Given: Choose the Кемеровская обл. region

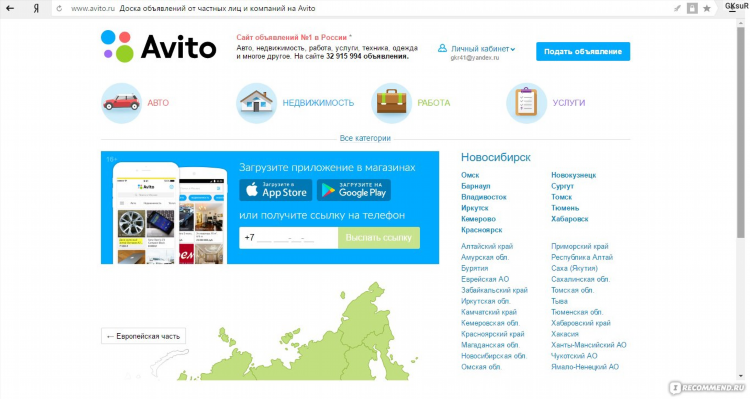Looking at the screenshot, I should pyautogui.click(x=490, y=323).
